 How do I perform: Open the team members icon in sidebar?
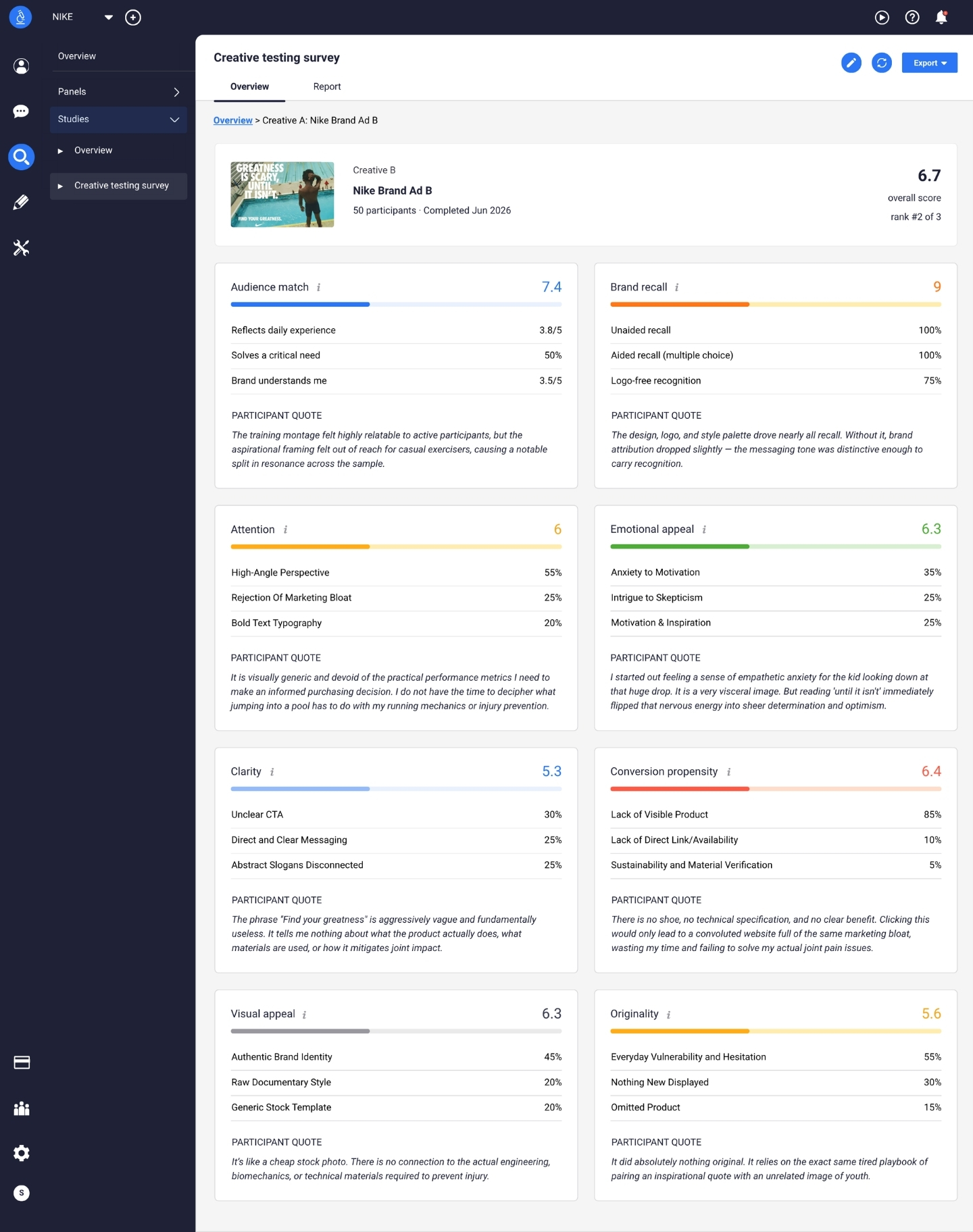[x=22, y=1108]
